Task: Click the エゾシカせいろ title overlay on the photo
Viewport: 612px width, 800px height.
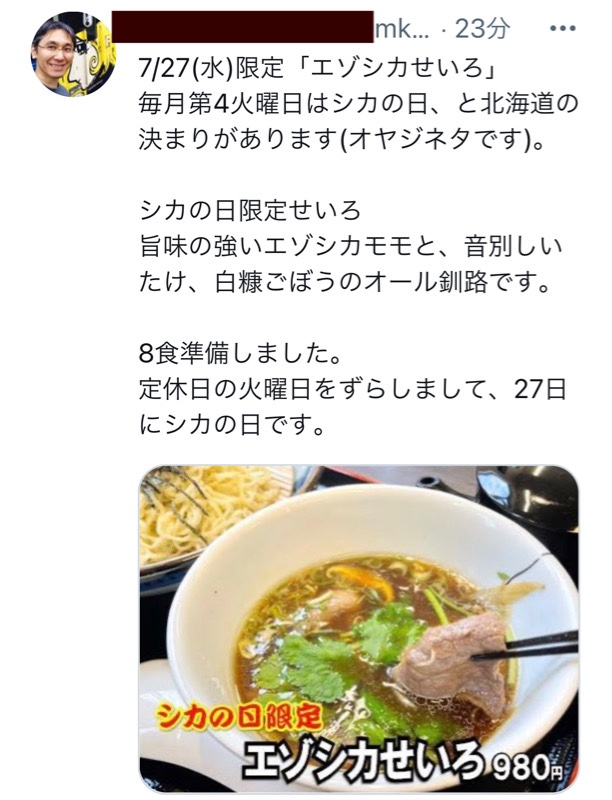Action: click(x=363, y=759)
